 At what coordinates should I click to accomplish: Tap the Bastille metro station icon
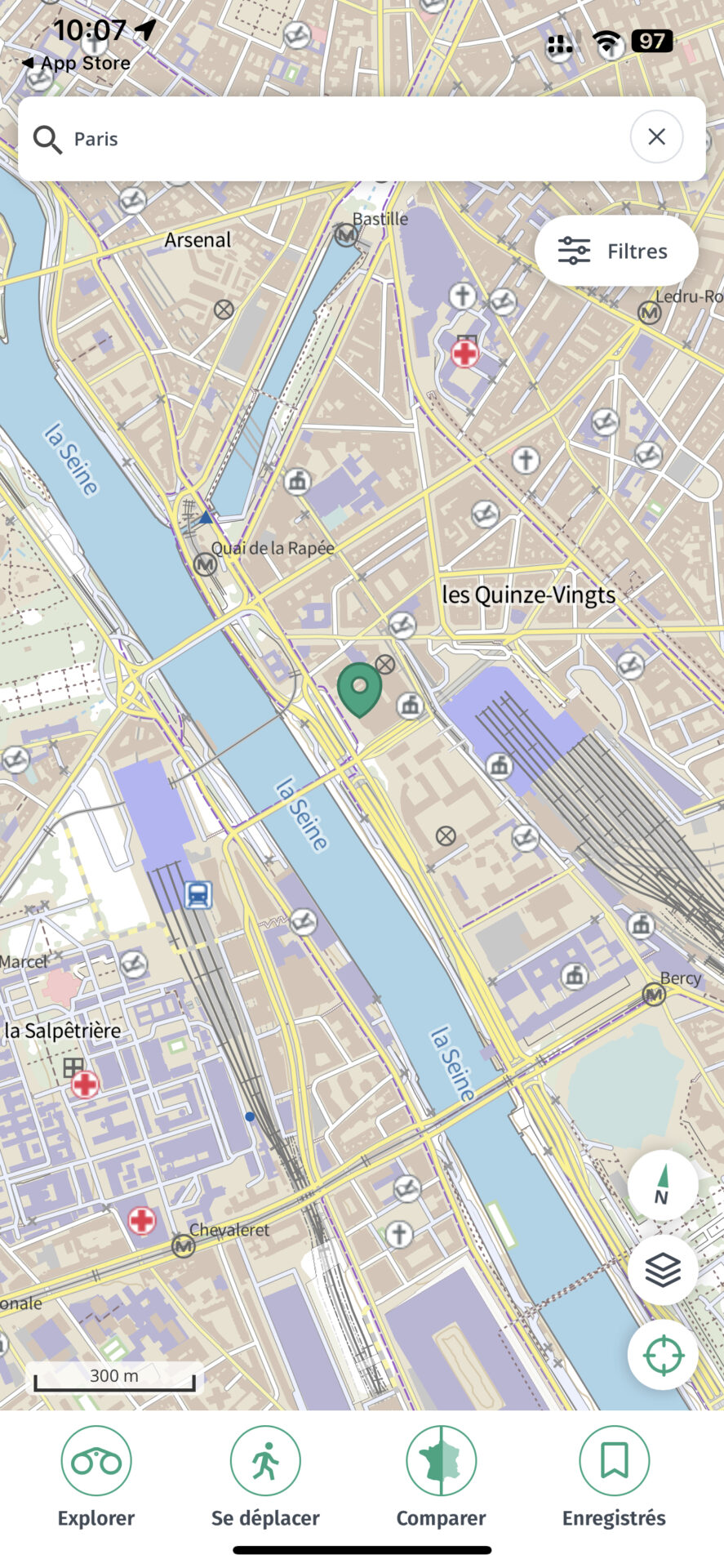(346, 235)
